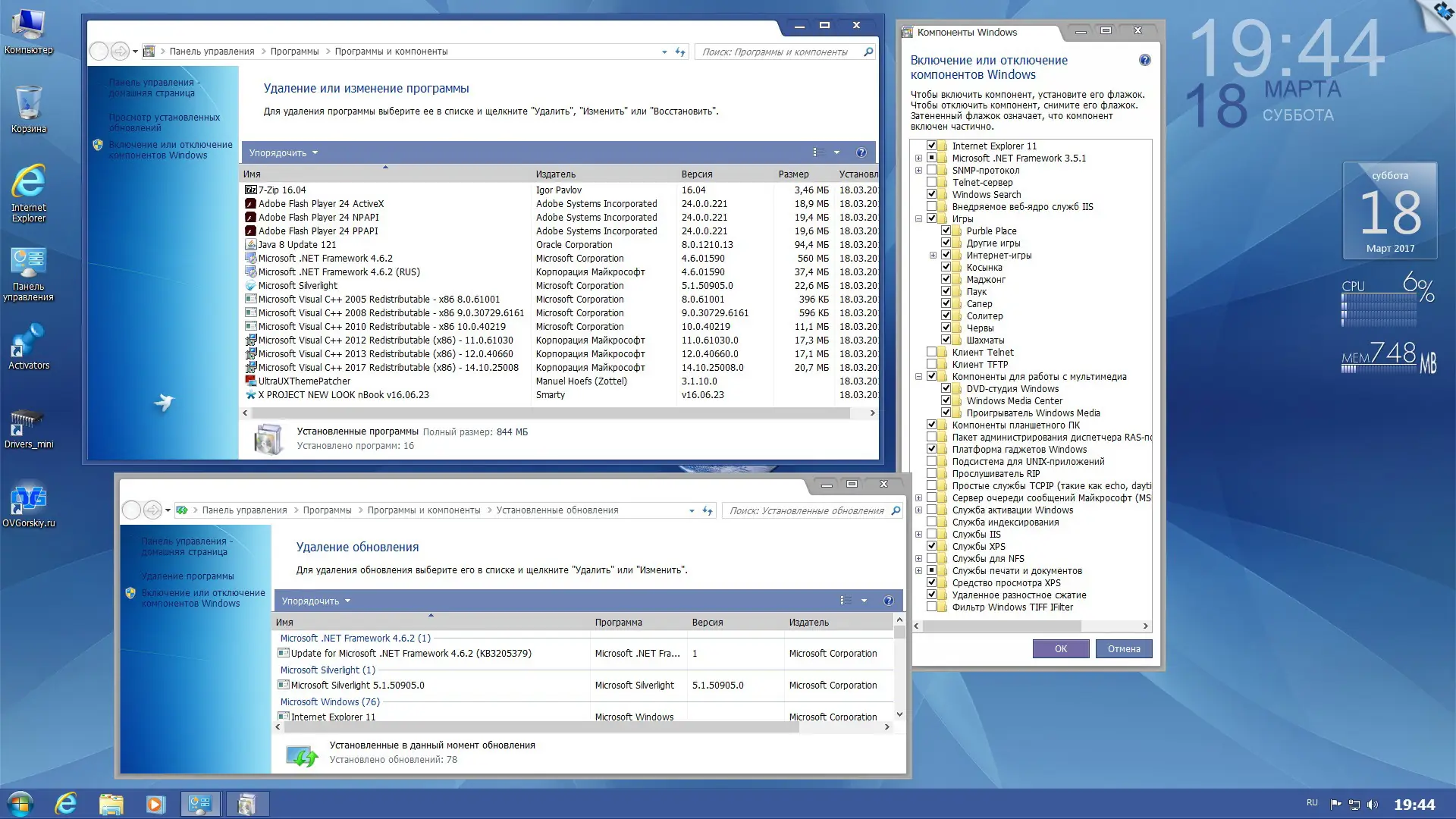Screen dimensions: 1456x819
Task: Open Windows Media Player from taskbar
Action: coord(155,804)
